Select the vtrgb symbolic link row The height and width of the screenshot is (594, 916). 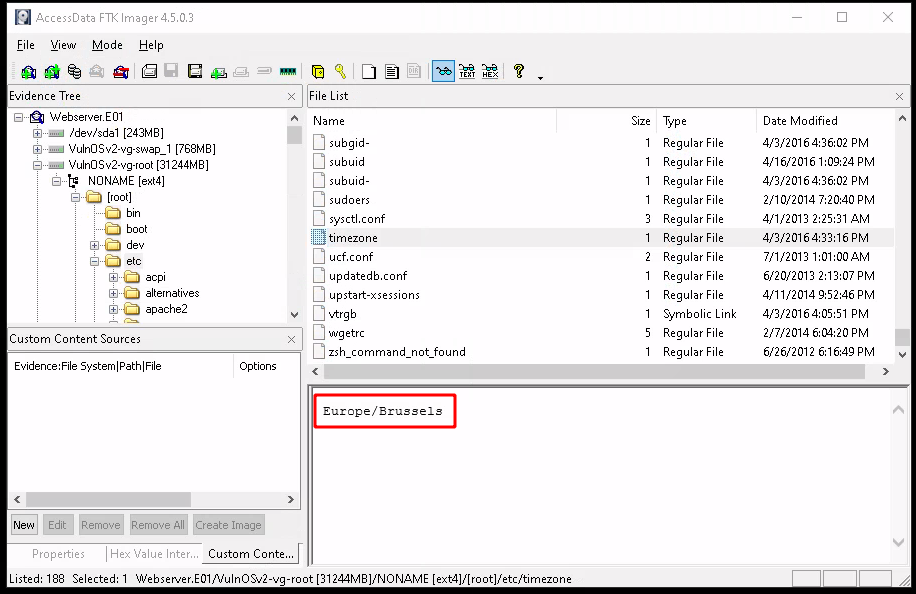click(601, 314)
